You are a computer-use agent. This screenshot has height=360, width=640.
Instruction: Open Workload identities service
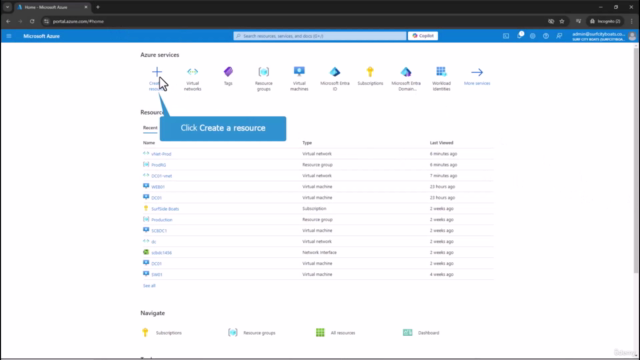click(441, 78)
